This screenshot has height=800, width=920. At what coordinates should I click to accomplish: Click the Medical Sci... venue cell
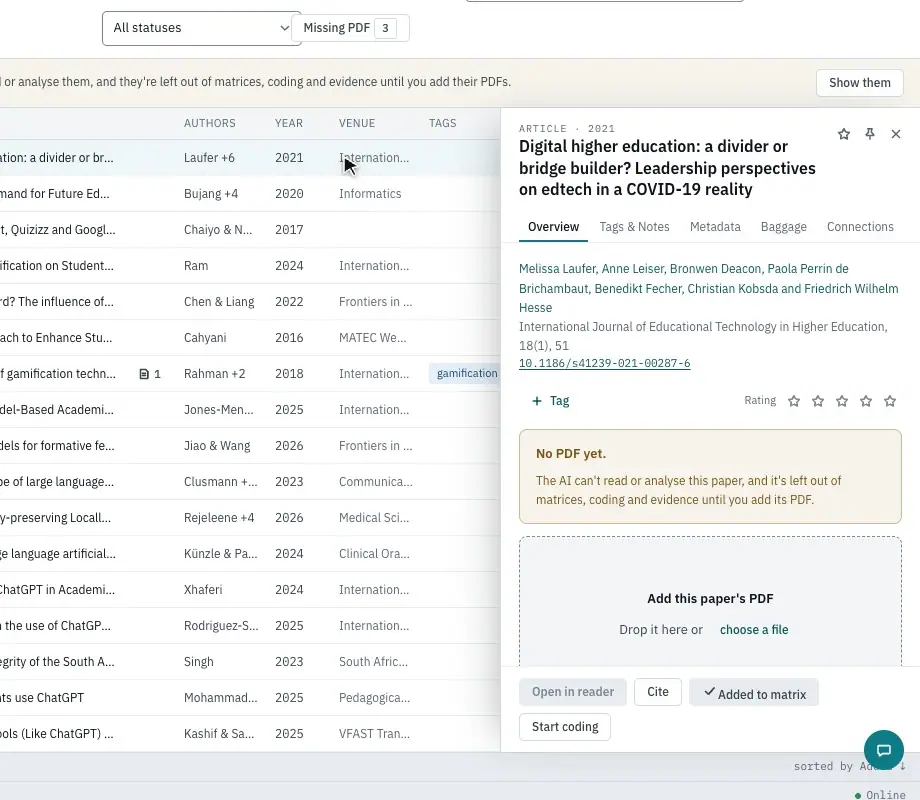[374, 518]
